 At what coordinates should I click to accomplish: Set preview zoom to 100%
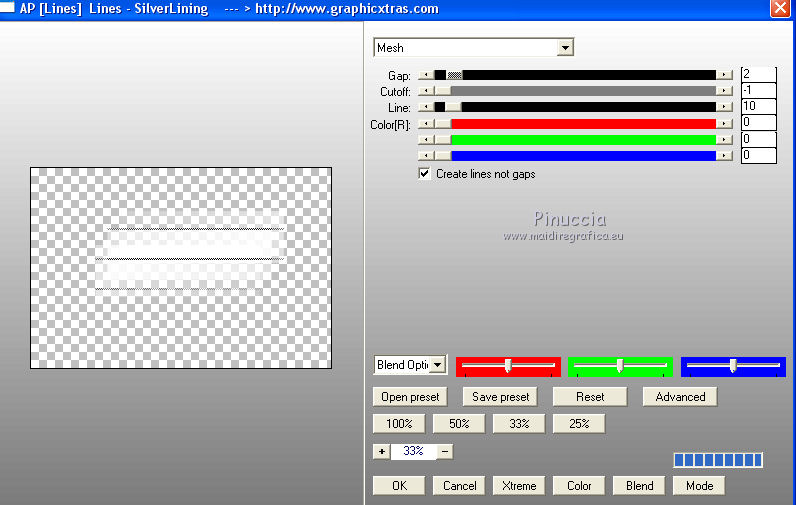(399, 424)
